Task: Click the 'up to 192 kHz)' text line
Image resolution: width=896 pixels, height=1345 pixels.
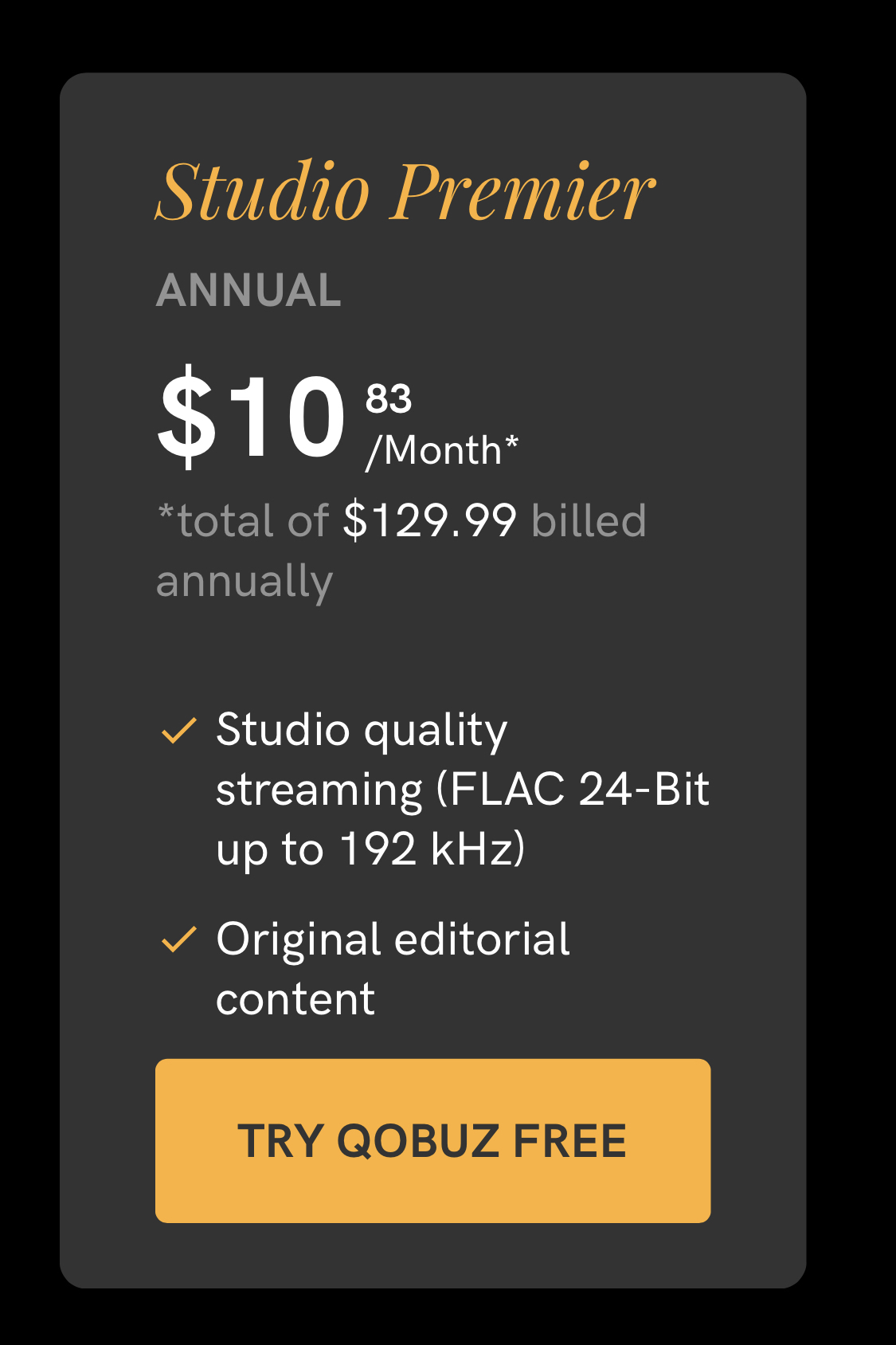Action: (371, 849)
